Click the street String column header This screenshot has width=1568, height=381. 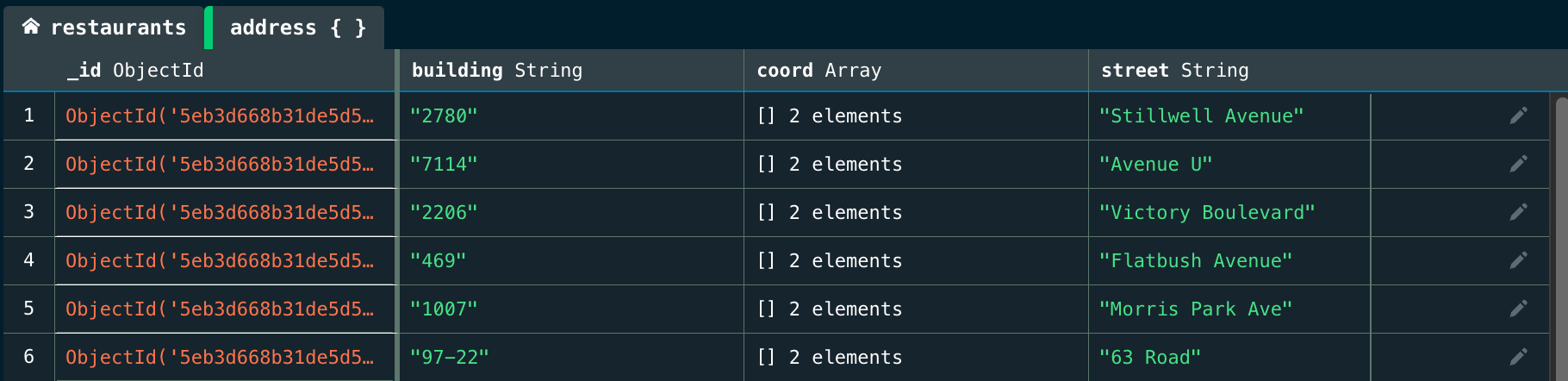click(x=1174, y=71)
